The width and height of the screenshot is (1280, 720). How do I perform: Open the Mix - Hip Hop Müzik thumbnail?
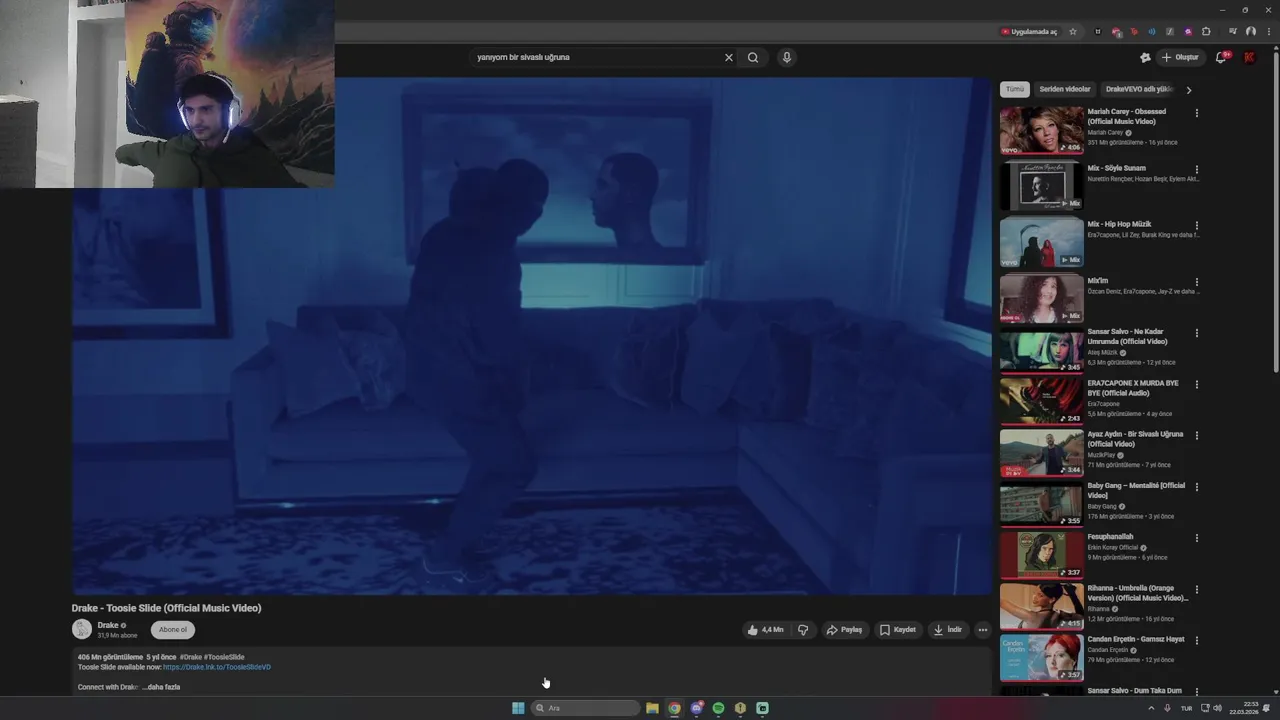coord(1041,242)
